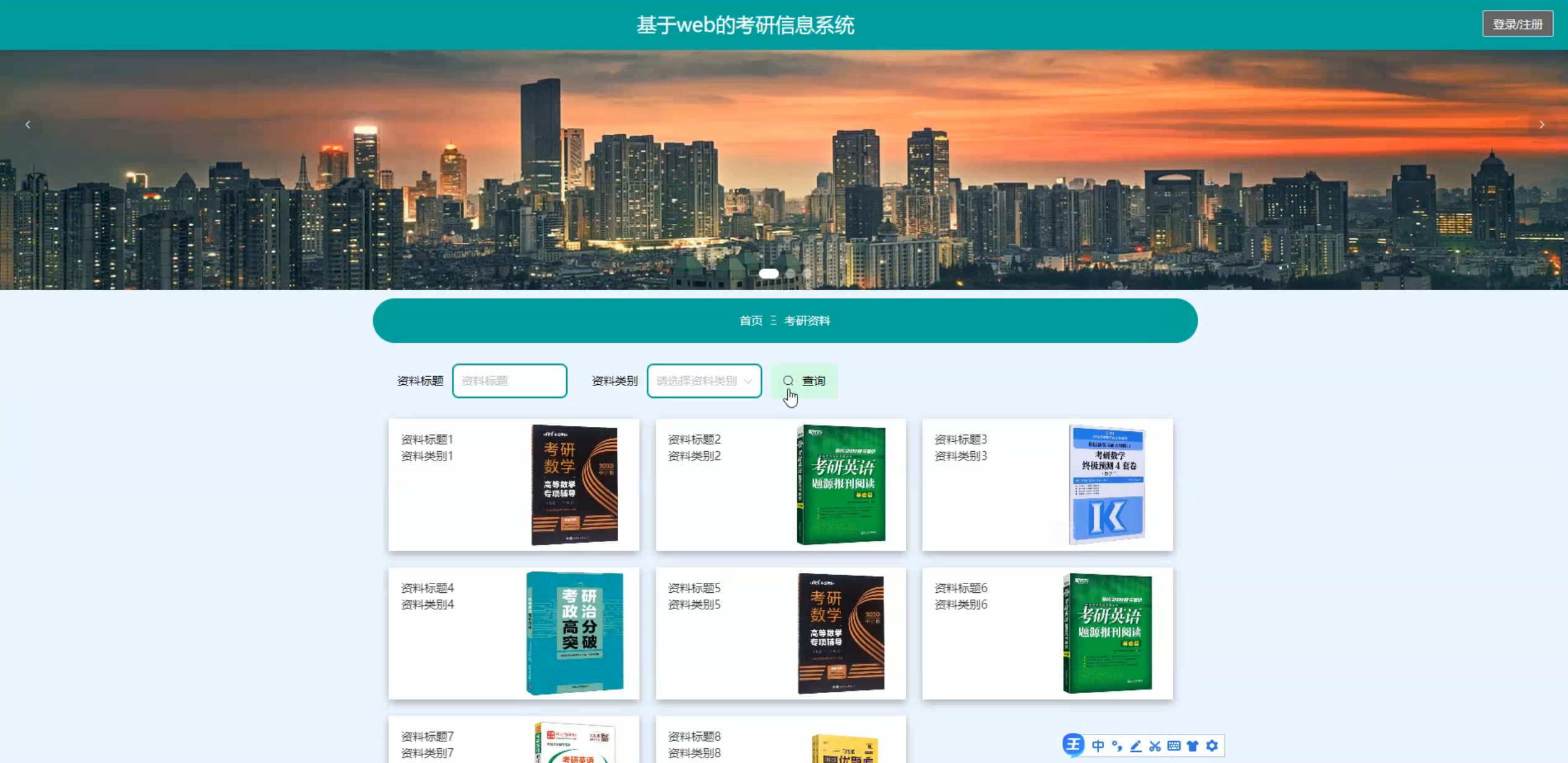
Task: Focus the 资料标题 input field
Action: coord(509,381)
